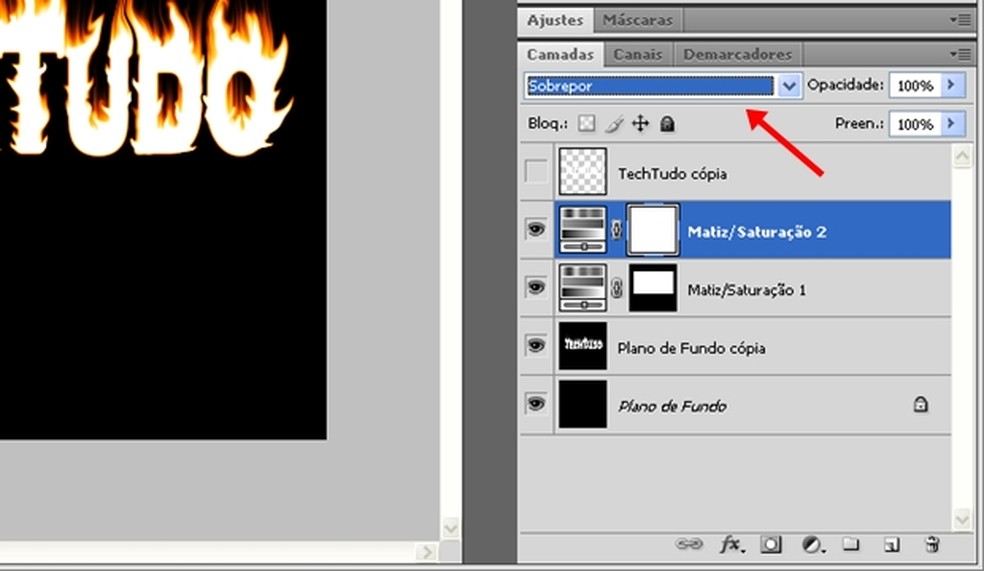
Task: Select the 'Matiz/Saturação 2' layer name
Action: (x=757, y=232)
